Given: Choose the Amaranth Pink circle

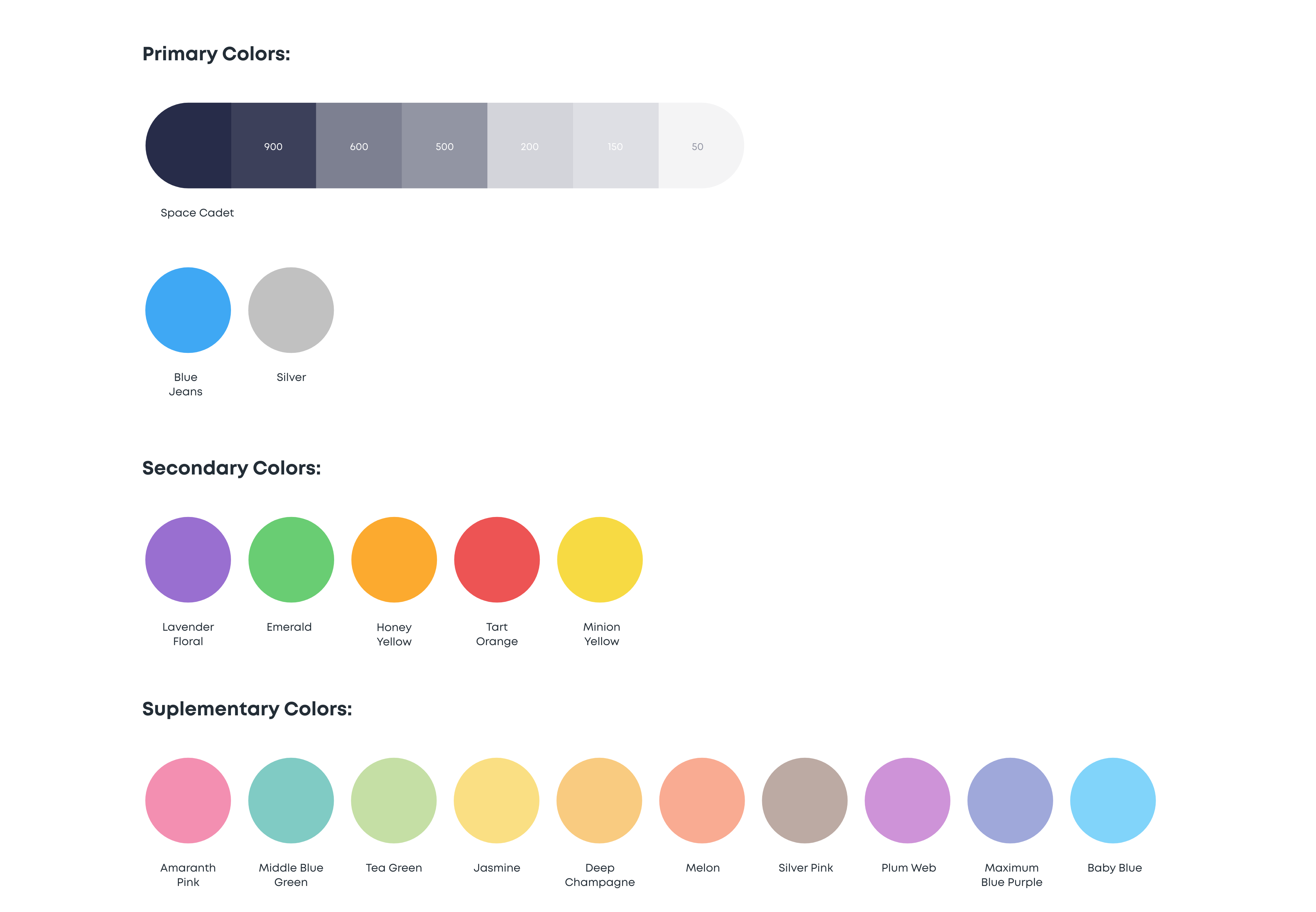Looking at the screenshot, I should pos(188,800).
